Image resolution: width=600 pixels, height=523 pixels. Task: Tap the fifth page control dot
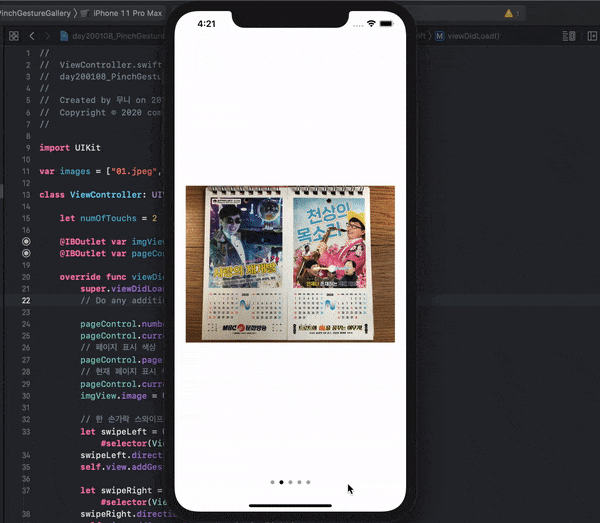tap(308, 482)
